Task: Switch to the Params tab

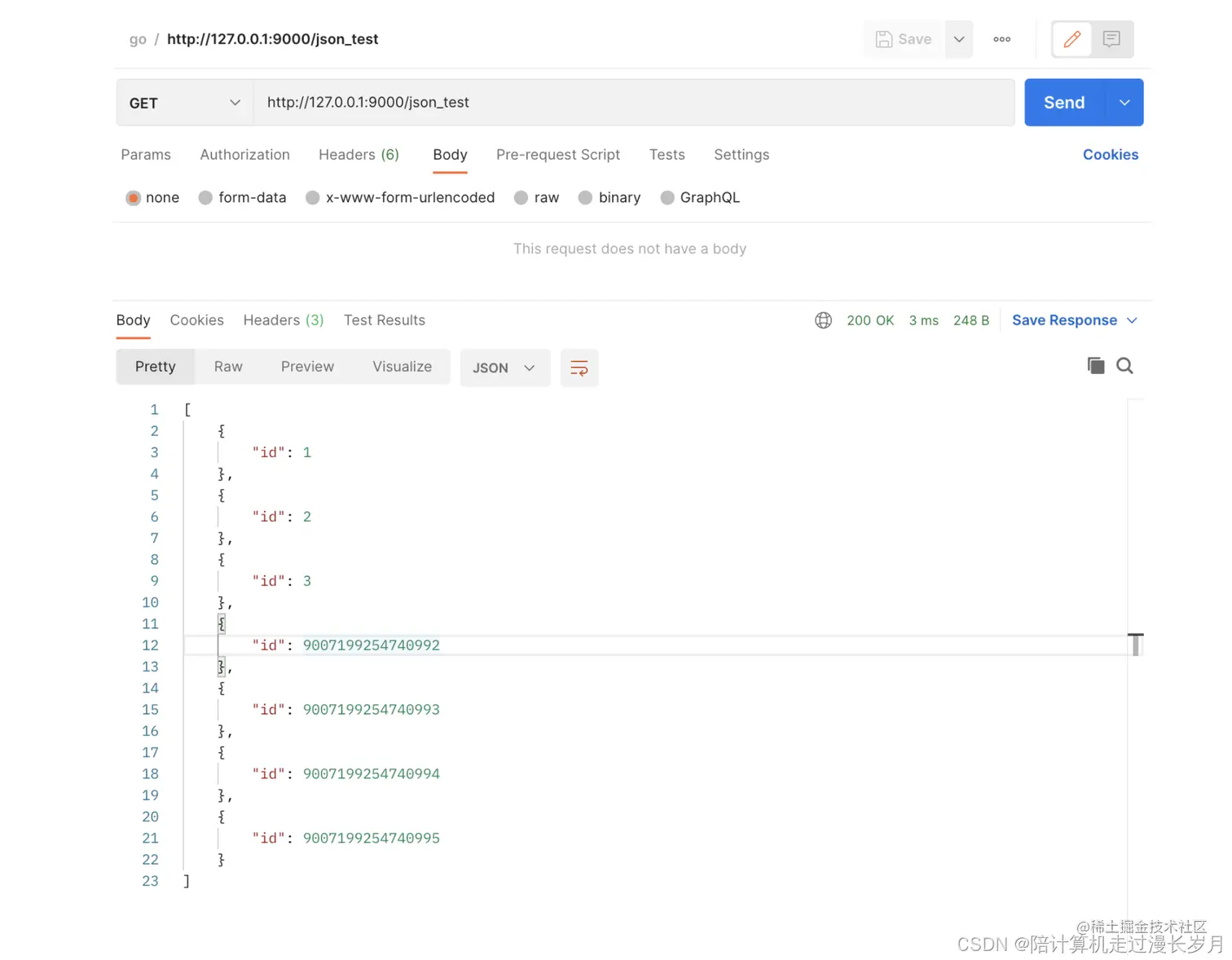Action: tap(146, 155)
